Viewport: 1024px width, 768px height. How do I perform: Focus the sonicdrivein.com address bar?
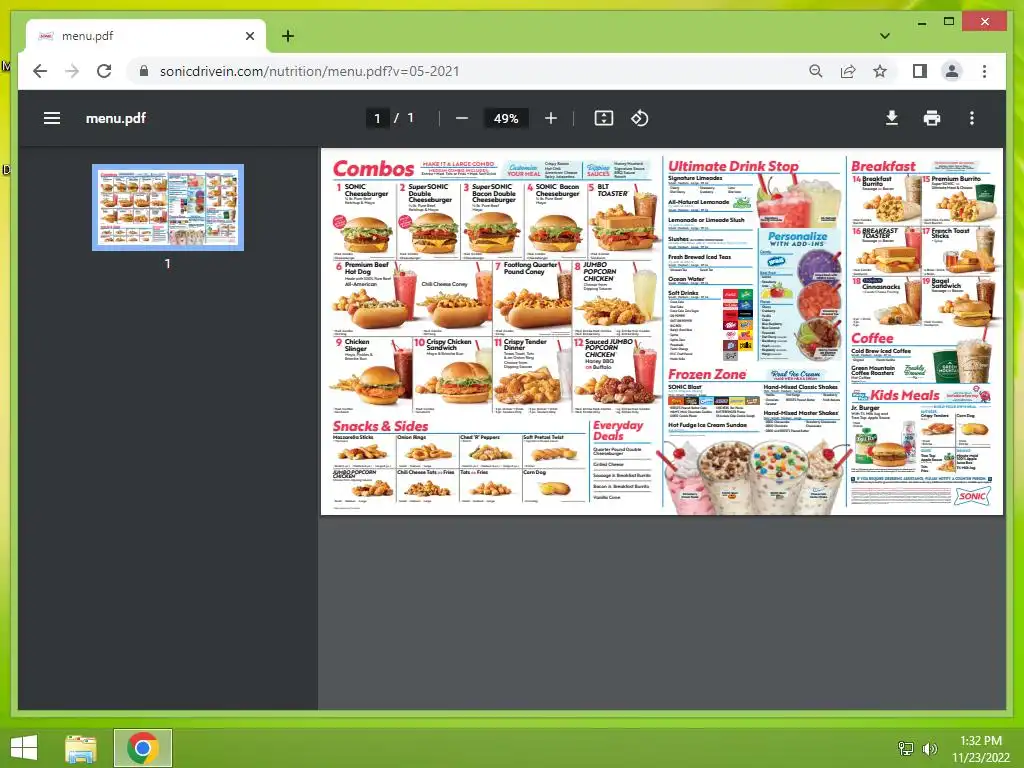coord(309,71)
